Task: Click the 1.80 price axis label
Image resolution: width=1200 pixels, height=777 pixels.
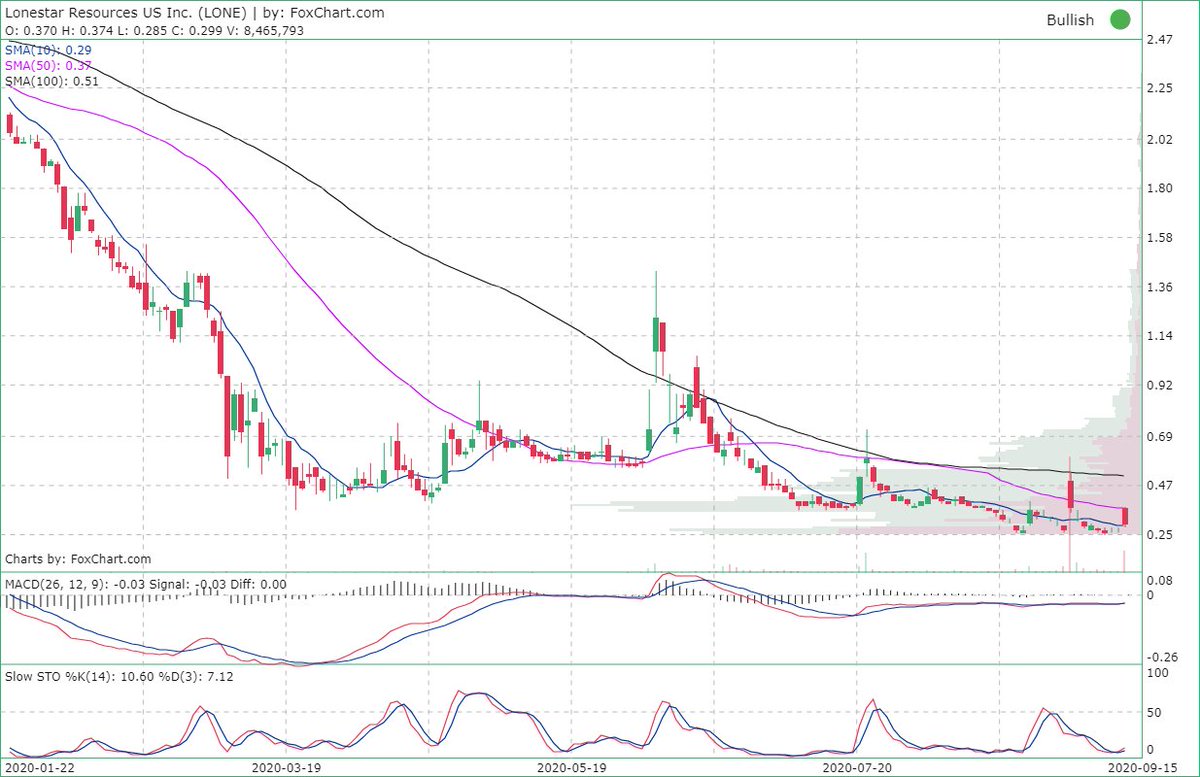Action: [1160, 188]
